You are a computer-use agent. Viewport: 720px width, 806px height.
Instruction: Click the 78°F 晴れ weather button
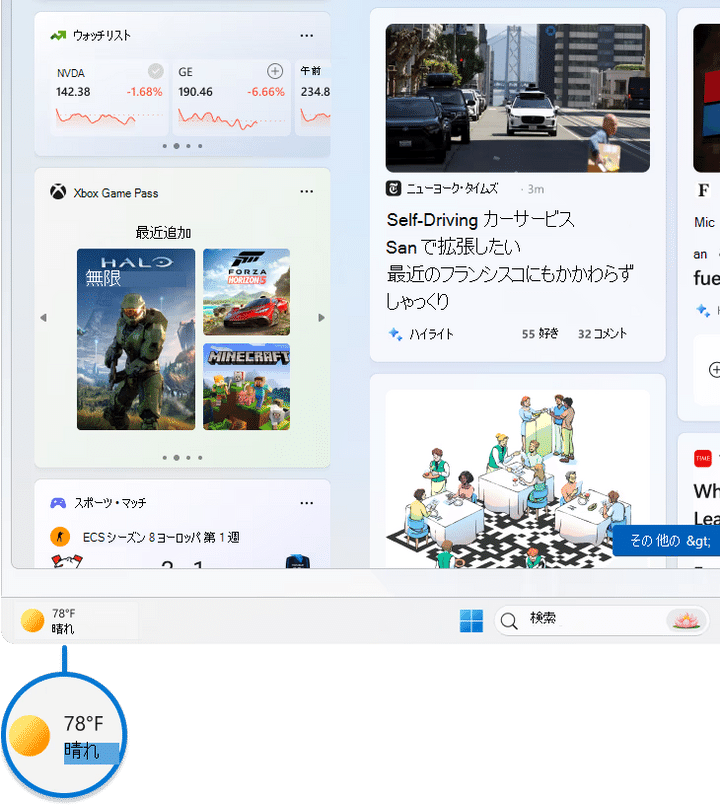(76, 620)
